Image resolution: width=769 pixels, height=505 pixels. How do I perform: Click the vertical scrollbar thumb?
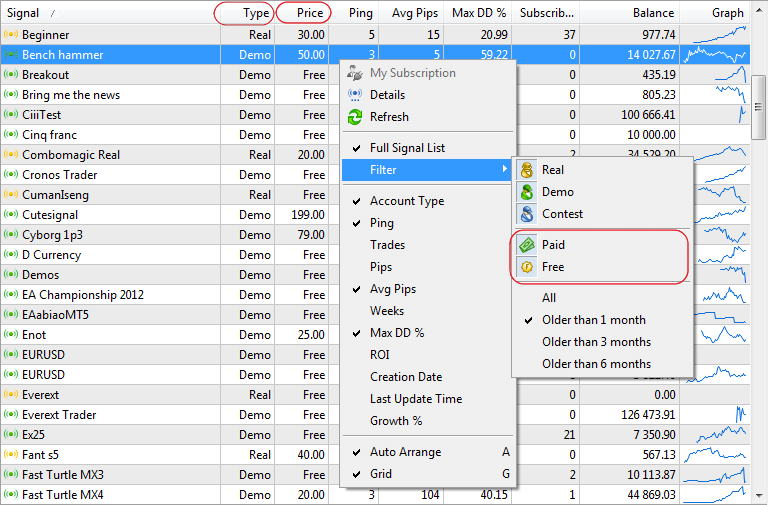[758, 107]
